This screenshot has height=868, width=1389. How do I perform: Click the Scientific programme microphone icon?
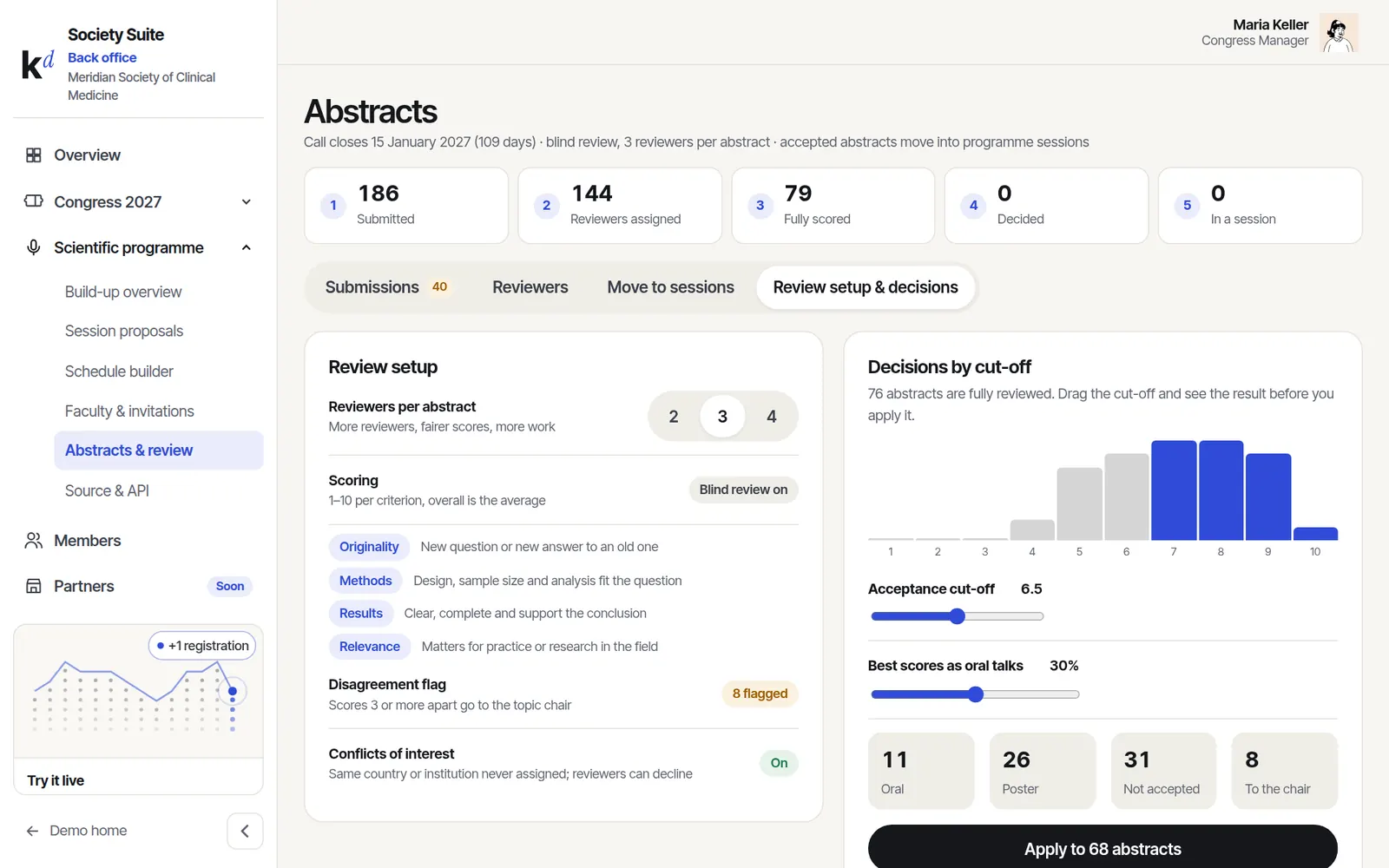pyautogui.click(x=34, y=247)
